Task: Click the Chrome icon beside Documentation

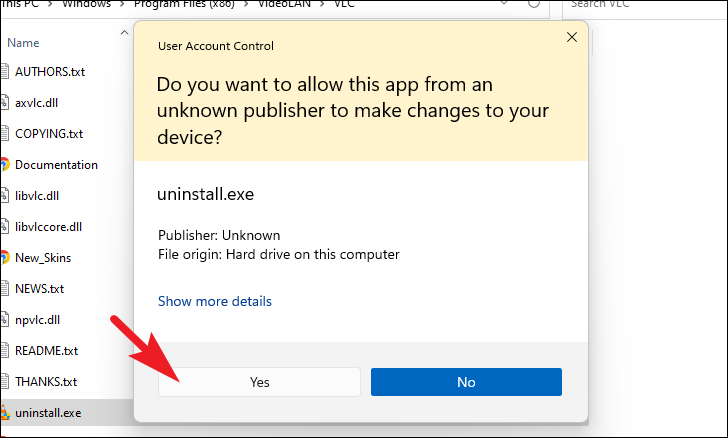Action: (x=4, y=164)
